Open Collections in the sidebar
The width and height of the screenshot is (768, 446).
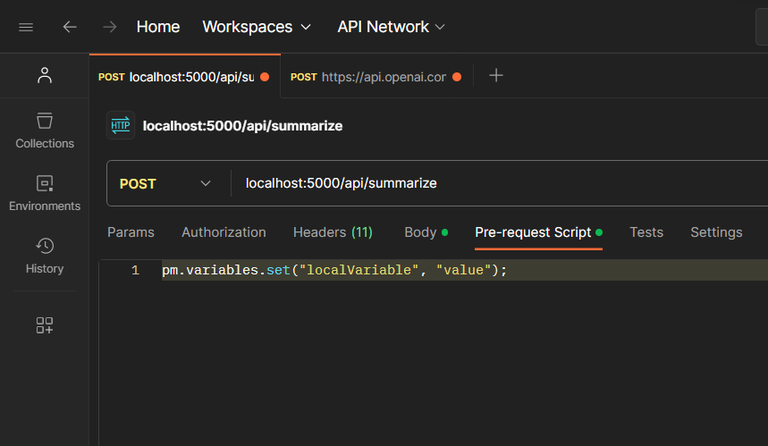[44, 130]
